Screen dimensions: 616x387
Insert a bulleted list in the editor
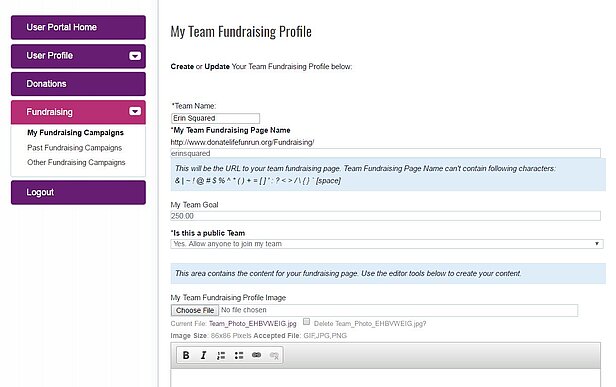click(239, 355)
